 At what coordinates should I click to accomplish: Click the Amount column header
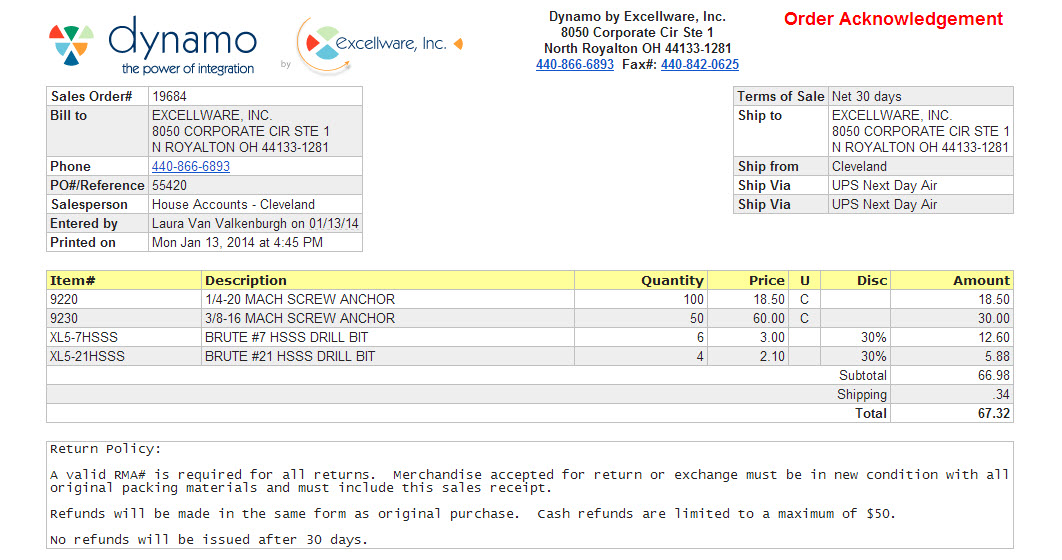[980, 281]
